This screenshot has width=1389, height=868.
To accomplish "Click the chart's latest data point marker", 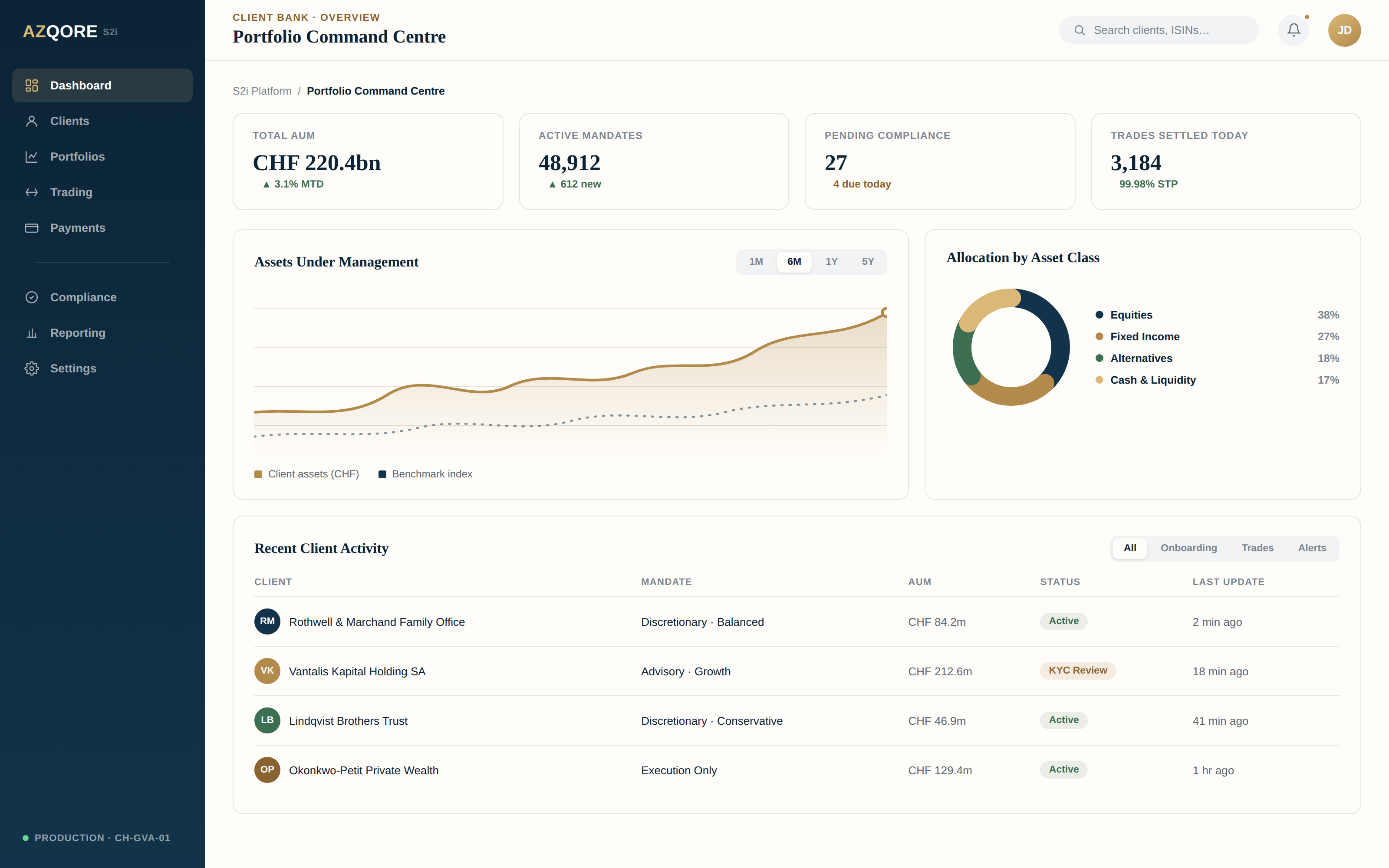I will tap(885, 312).
